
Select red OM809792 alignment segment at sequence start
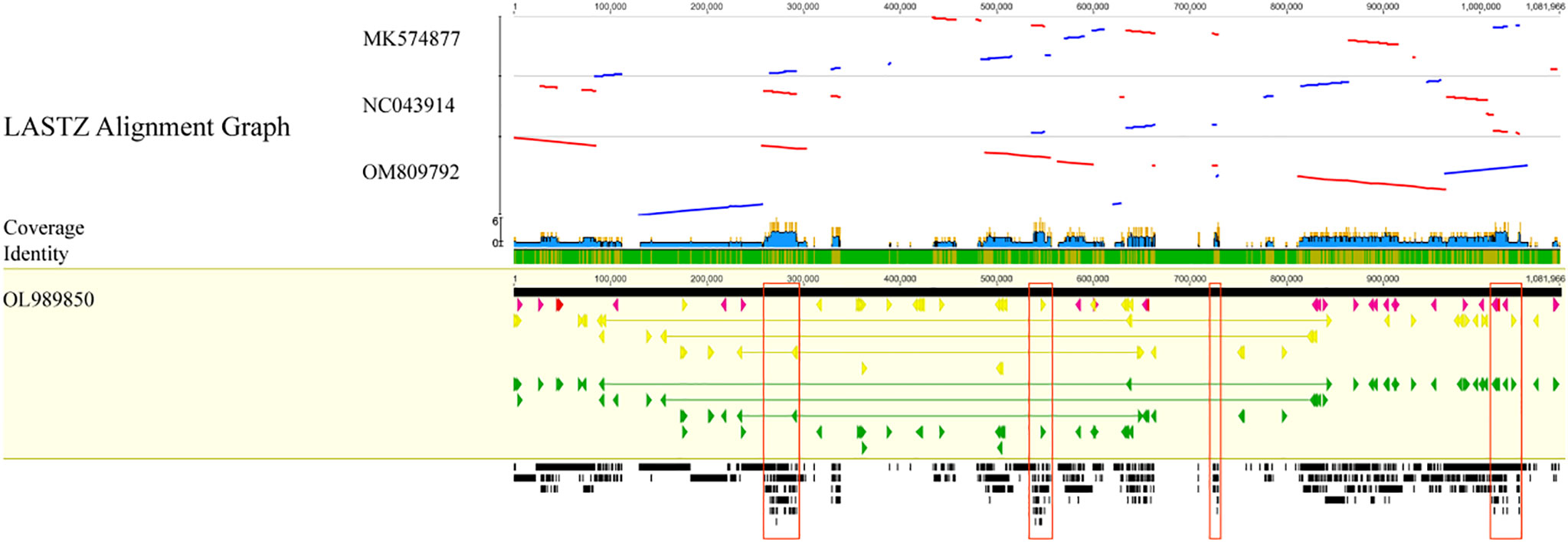click(555, 142)
